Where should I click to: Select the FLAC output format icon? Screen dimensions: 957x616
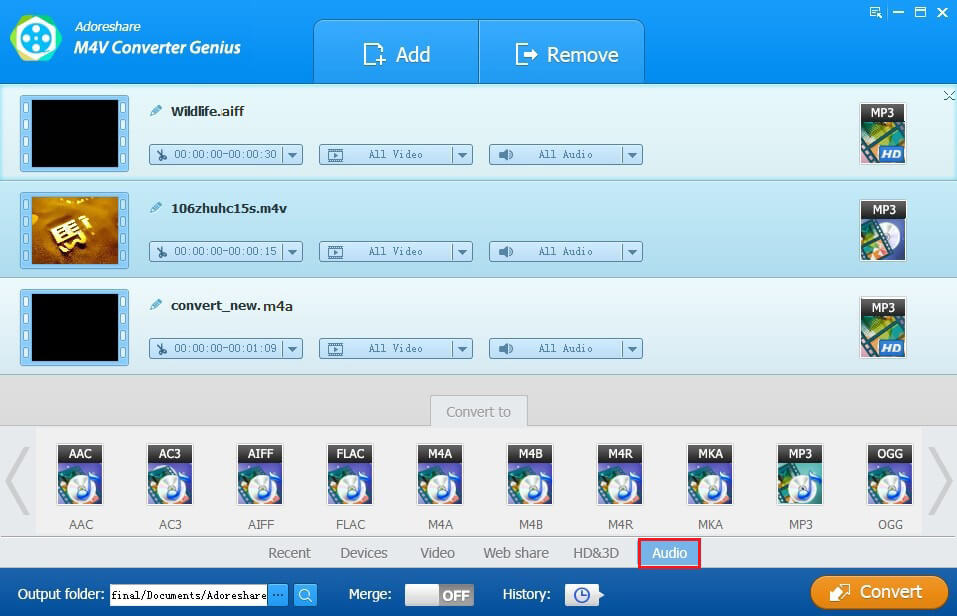[350, 474]
